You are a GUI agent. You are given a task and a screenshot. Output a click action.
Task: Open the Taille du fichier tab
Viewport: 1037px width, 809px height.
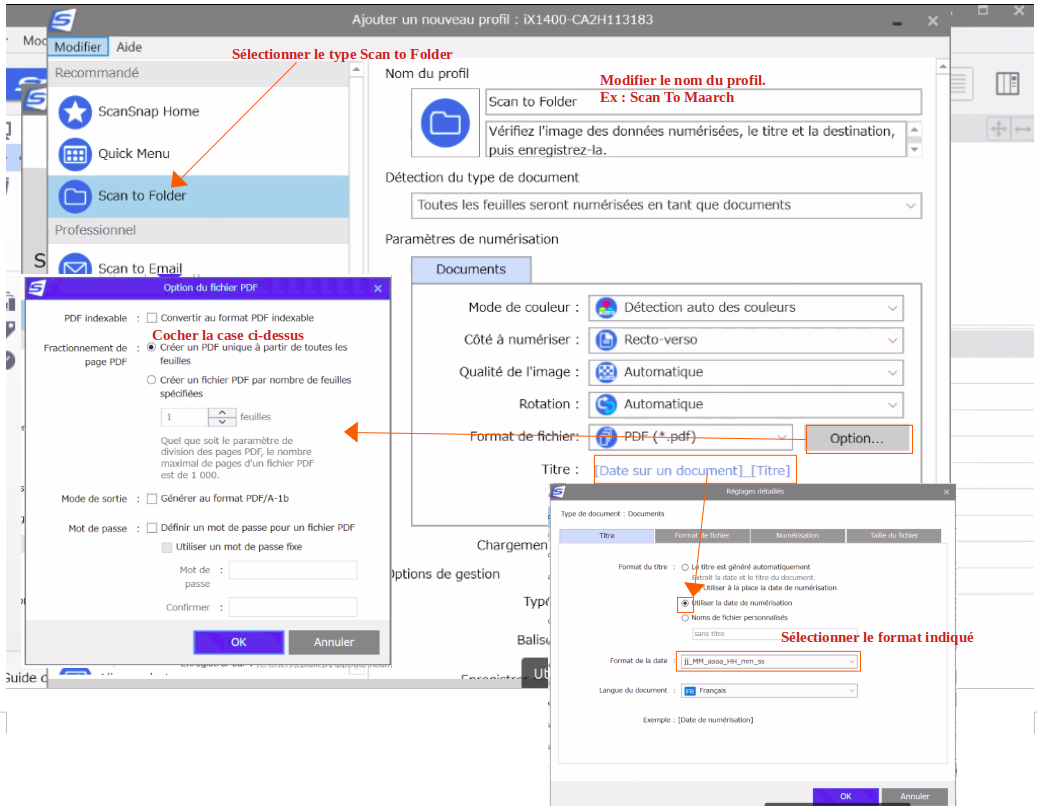click(893, 536)
